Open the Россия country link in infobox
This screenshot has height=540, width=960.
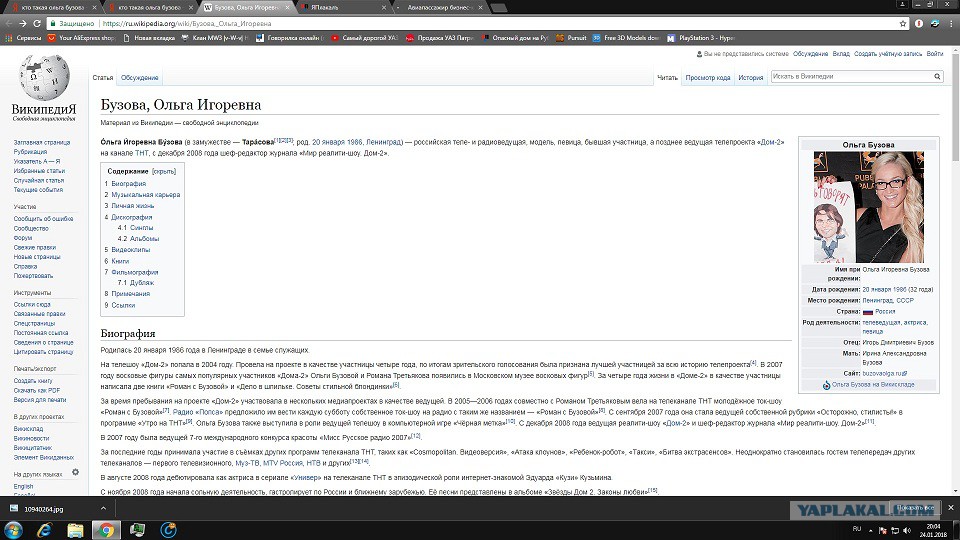885,312
